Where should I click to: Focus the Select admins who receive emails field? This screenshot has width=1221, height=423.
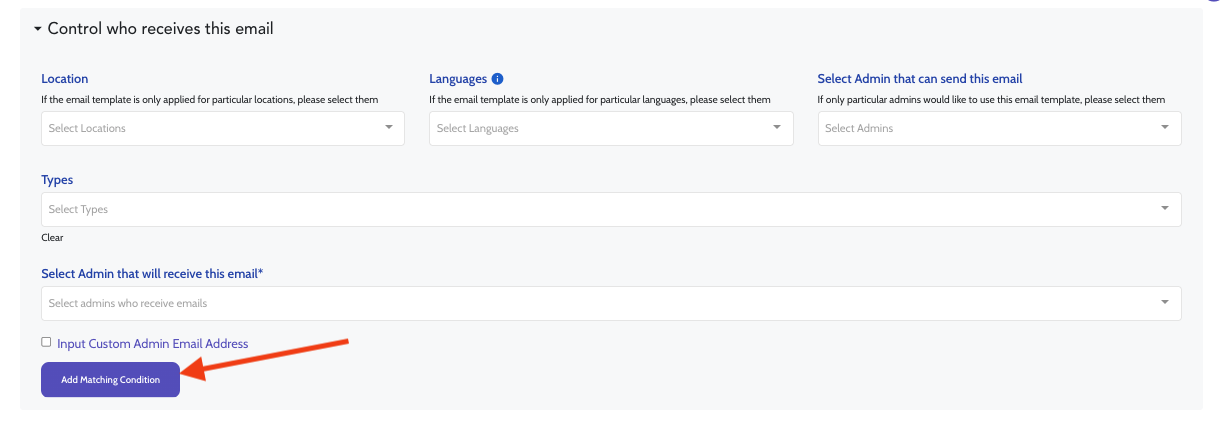(x=600, y=303)
